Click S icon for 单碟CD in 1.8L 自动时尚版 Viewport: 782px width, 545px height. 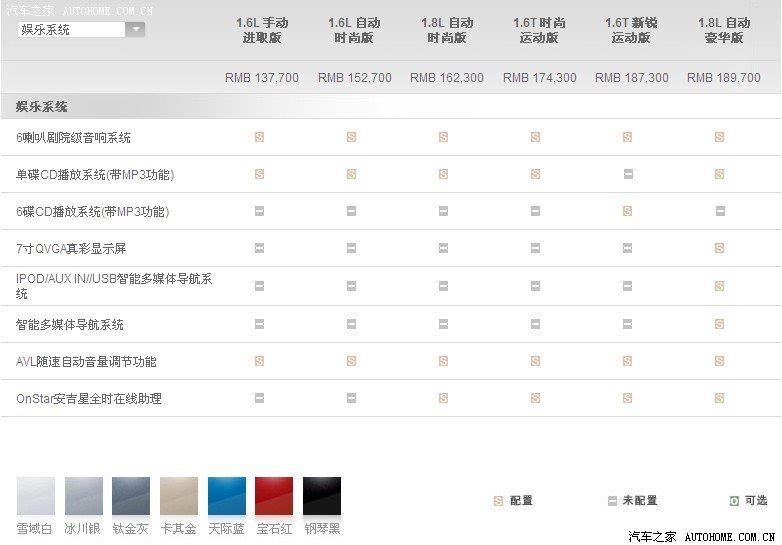coord(443,174)
